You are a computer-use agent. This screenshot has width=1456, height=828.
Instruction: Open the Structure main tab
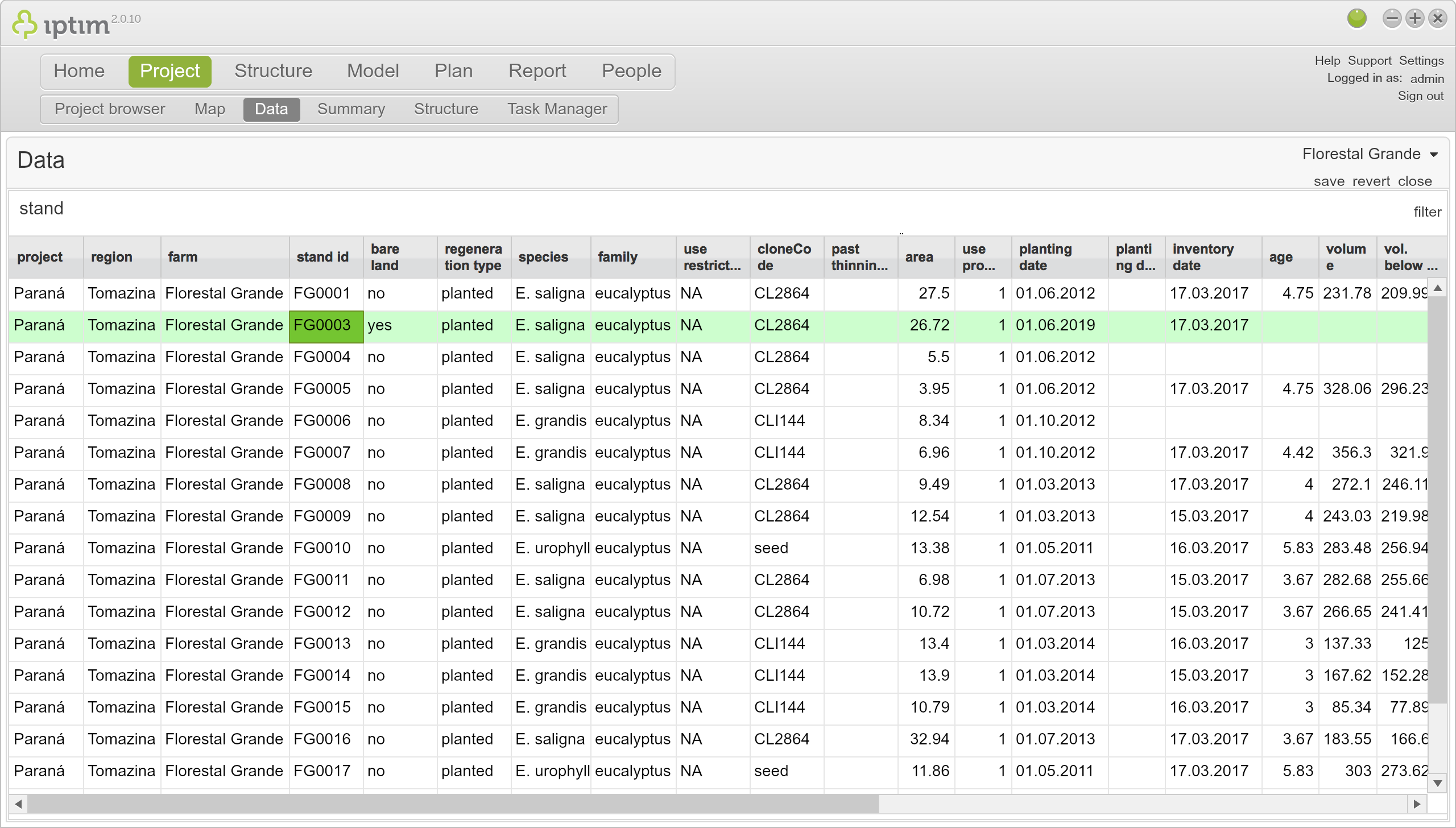[273, 71]
